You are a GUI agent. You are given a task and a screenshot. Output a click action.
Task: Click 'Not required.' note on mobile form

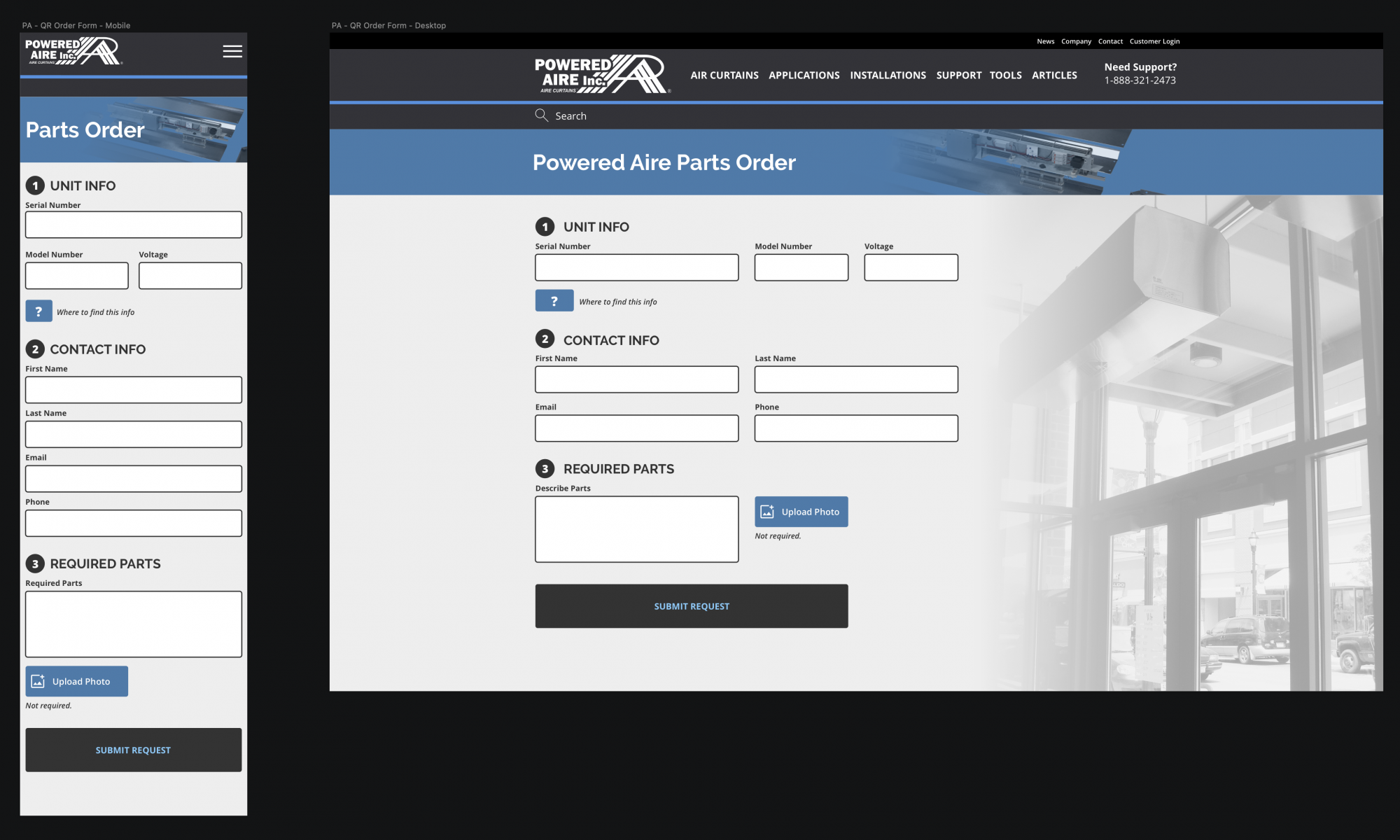click(48, 706)
